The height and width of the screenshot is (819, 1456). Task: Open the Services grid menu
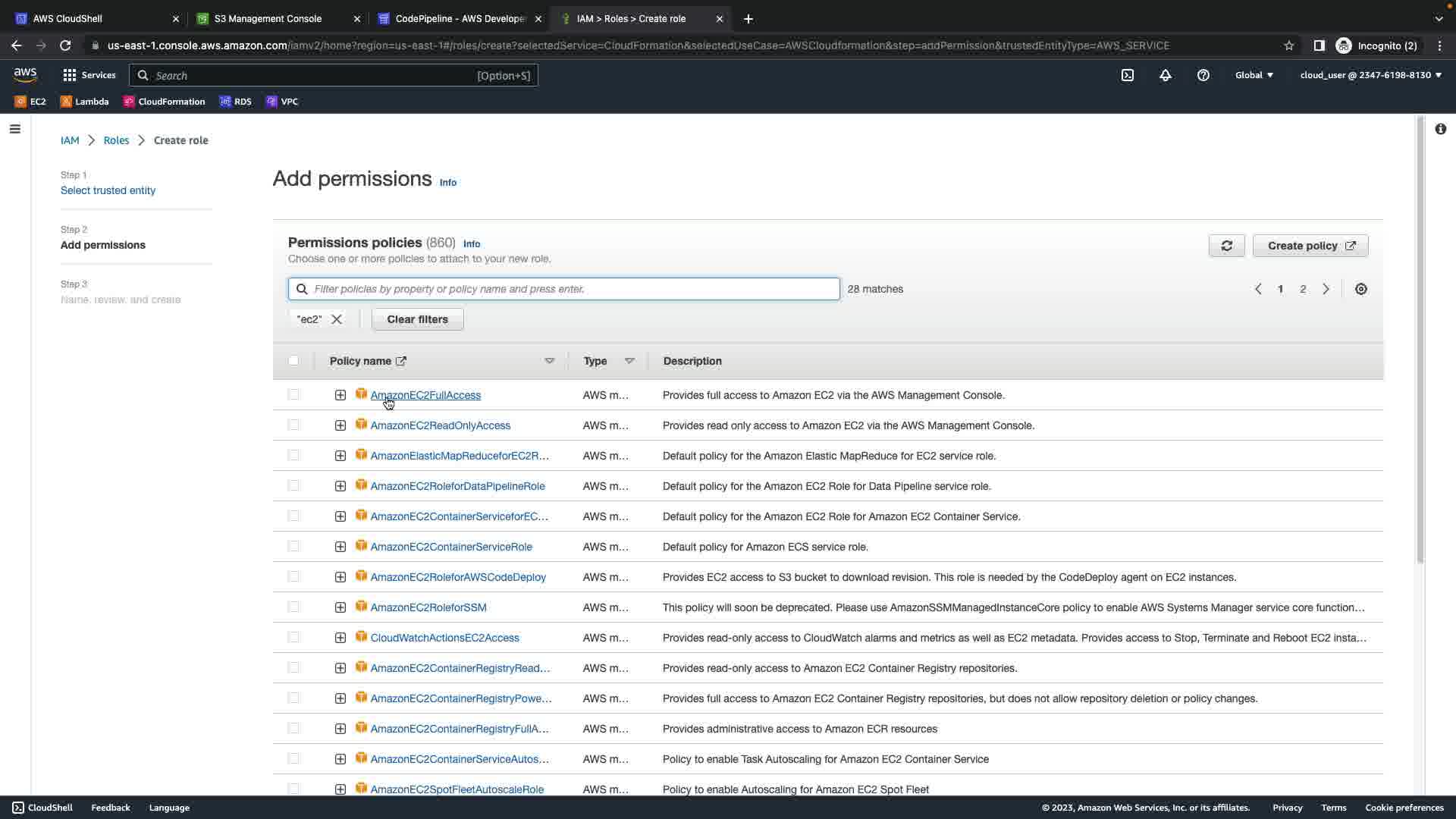click(x=89, y=75)
